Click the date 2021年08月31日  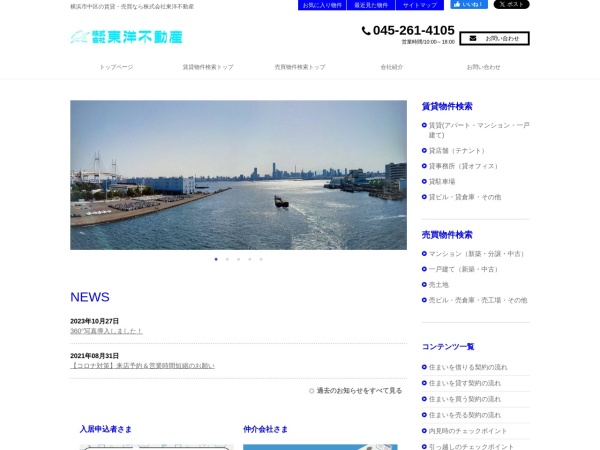pos(95,356)
